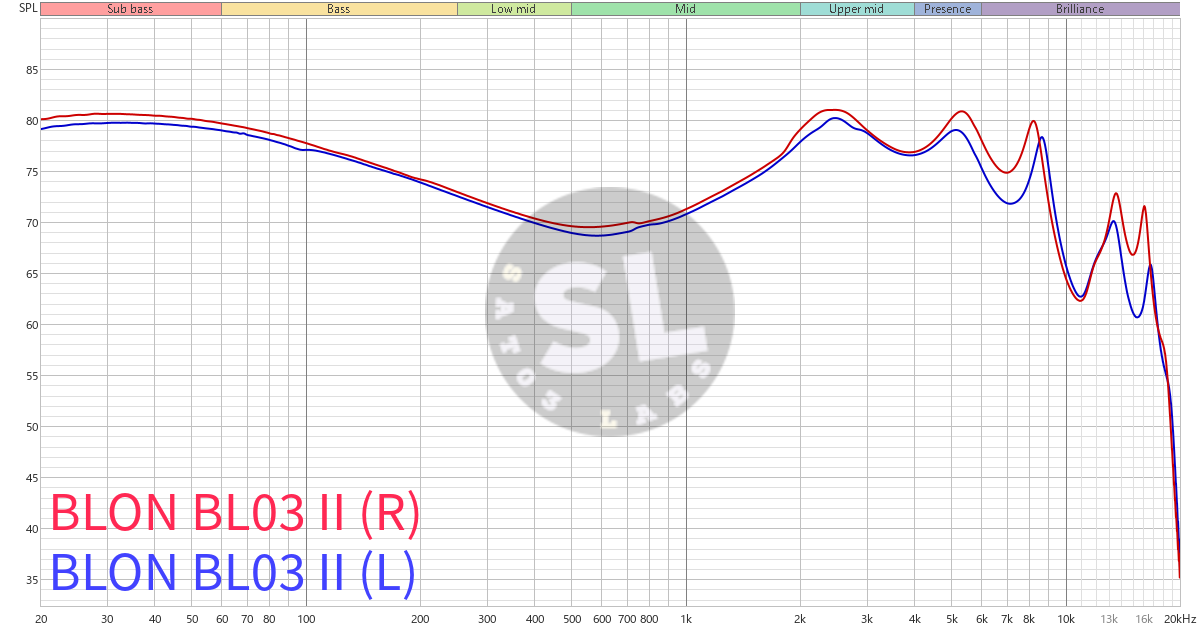Image resolution: width=1200 pixels, height=631 pixels.
Task: Click the 100 Hz frequency axis label
Action: 306,618
